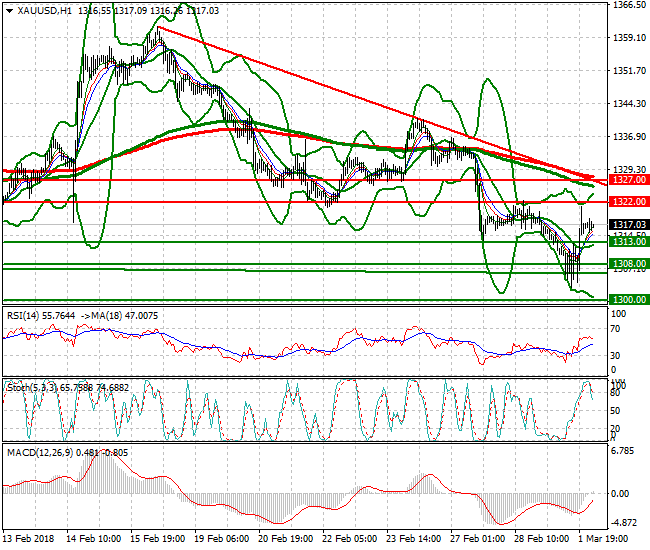Click the 1 Mar 19:00 time label

[x=603, y=539]
